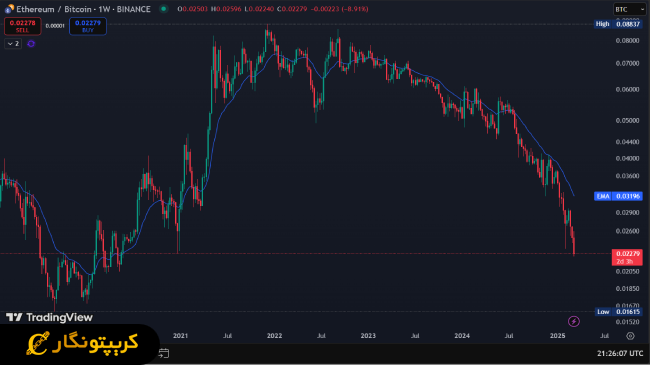Click 0.05000 on the price scale

tap(627, 121)
